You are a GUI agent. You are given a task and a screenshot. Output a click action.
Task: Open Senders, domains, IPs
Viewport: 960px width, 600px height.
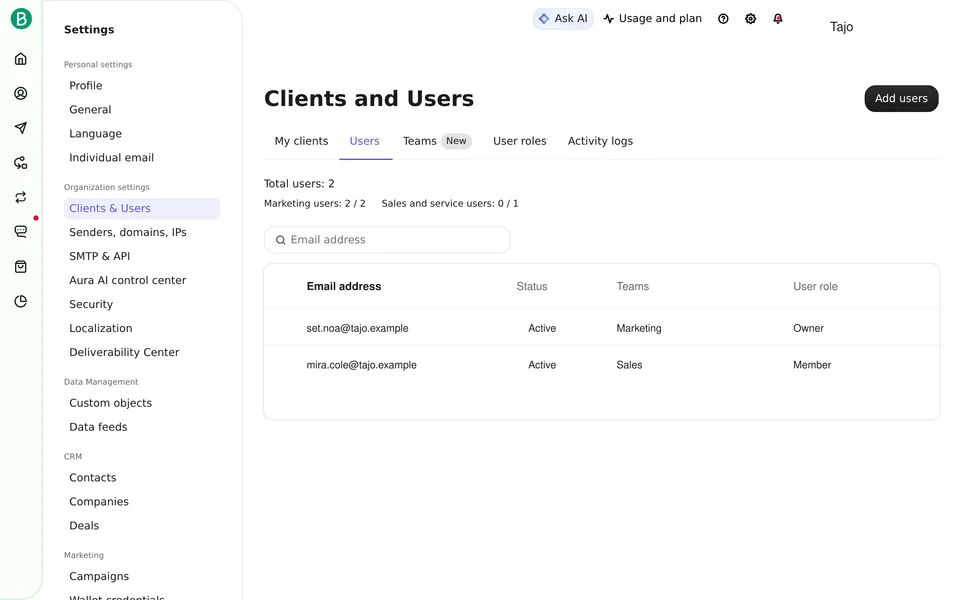[128, 232]
